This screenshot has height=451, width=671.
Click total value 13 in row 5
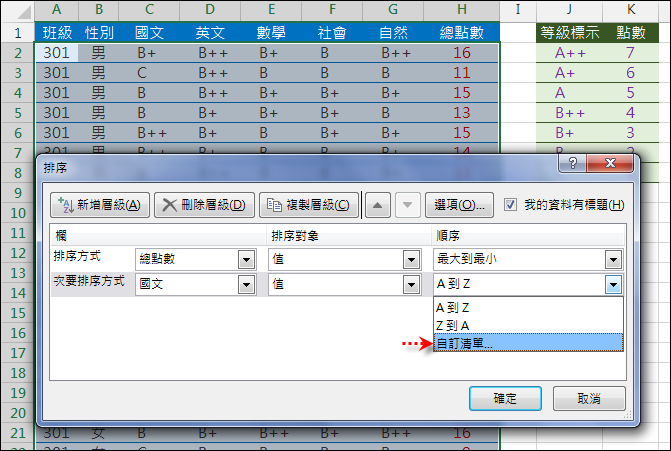[x=462, y=113]
